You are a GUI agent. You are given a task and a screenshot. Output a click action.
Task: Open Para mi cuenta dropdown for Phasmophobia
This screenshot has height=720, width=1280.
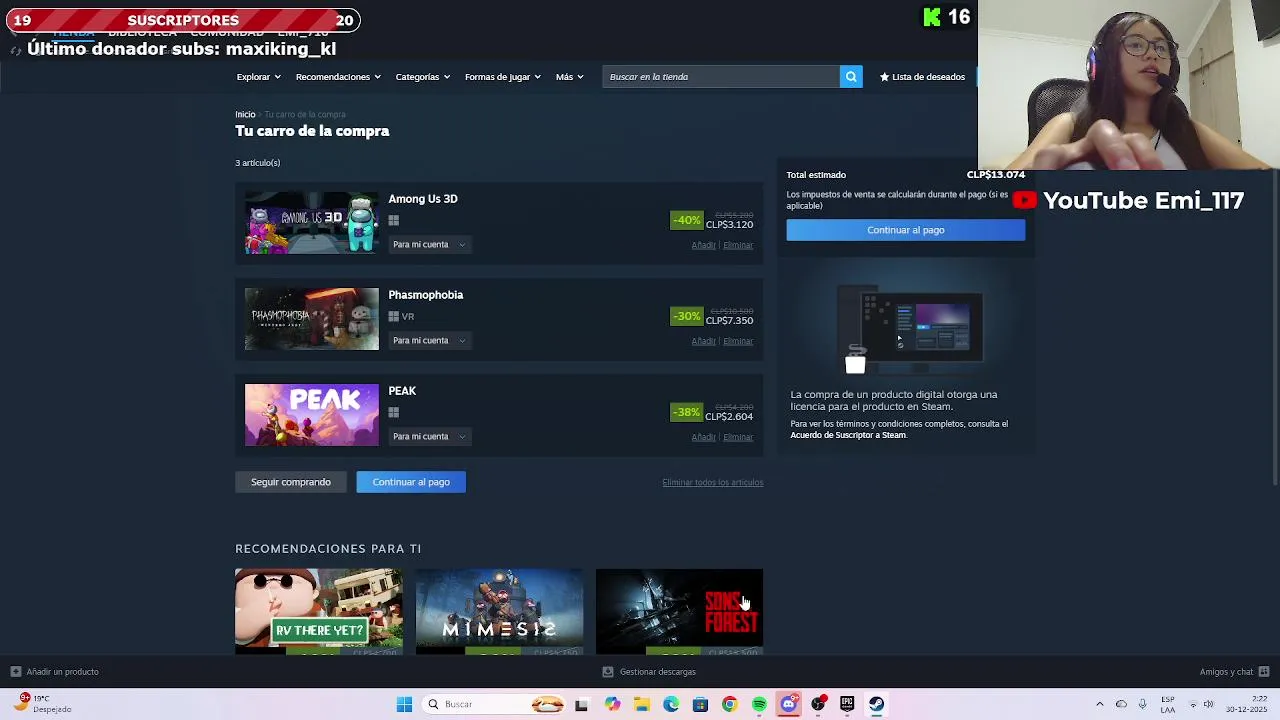429,341
